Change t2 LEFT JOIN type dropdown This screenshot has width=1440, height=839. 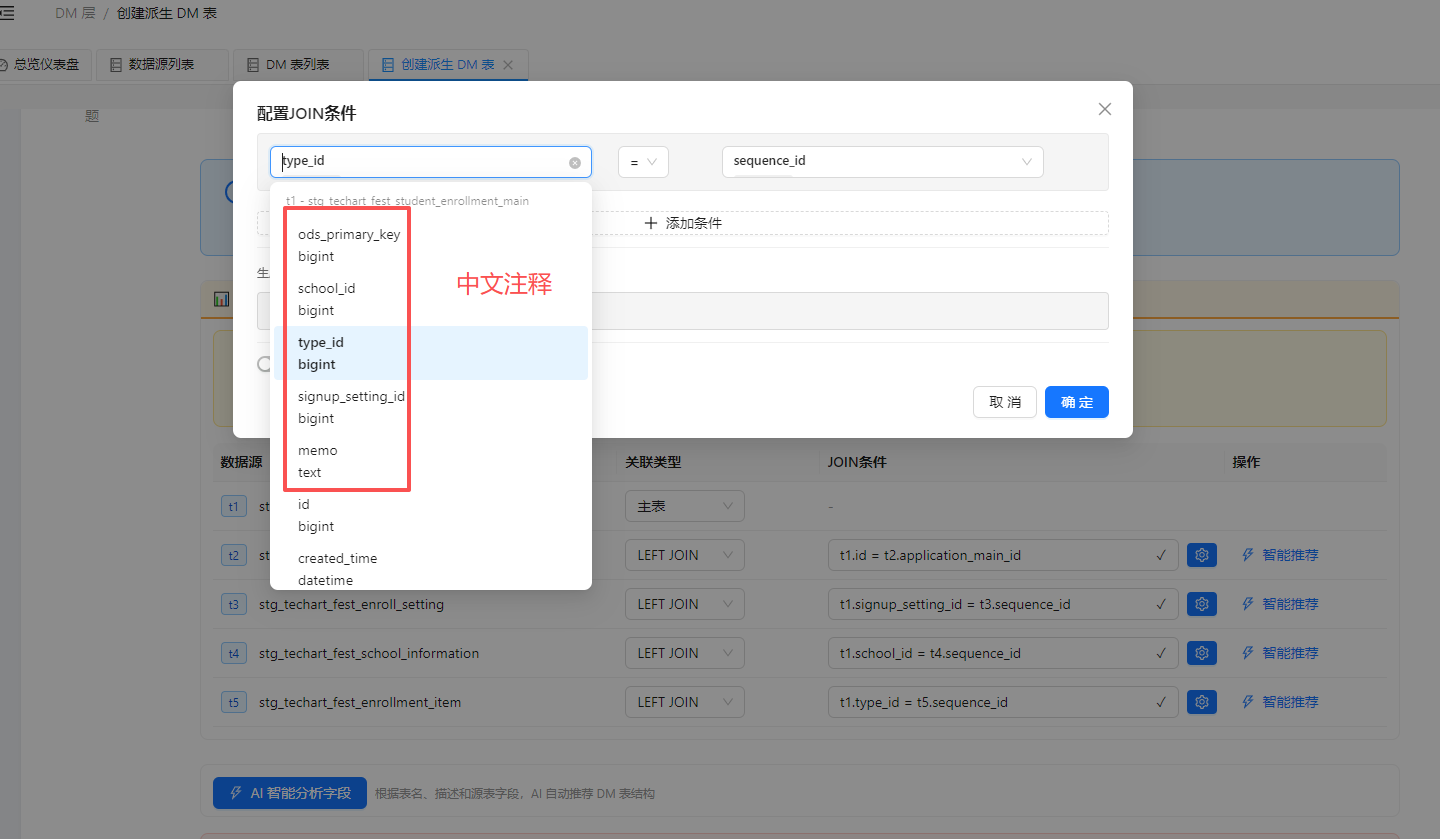click(x=684, y=555)
